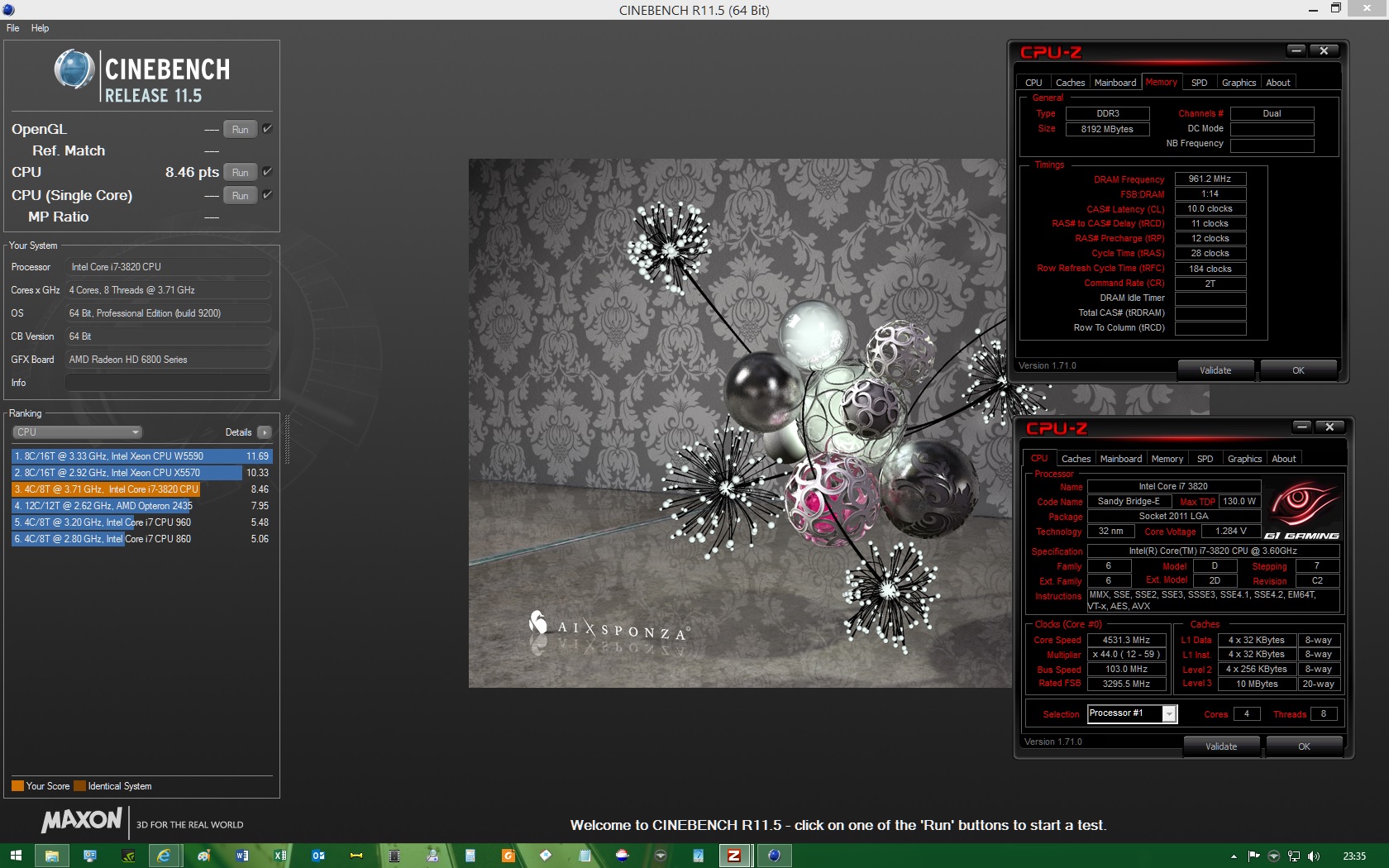1389x868 pixels.
Task: Switch to Memory tab in lower CPU-Z
Action: (x=1167, y=459)
